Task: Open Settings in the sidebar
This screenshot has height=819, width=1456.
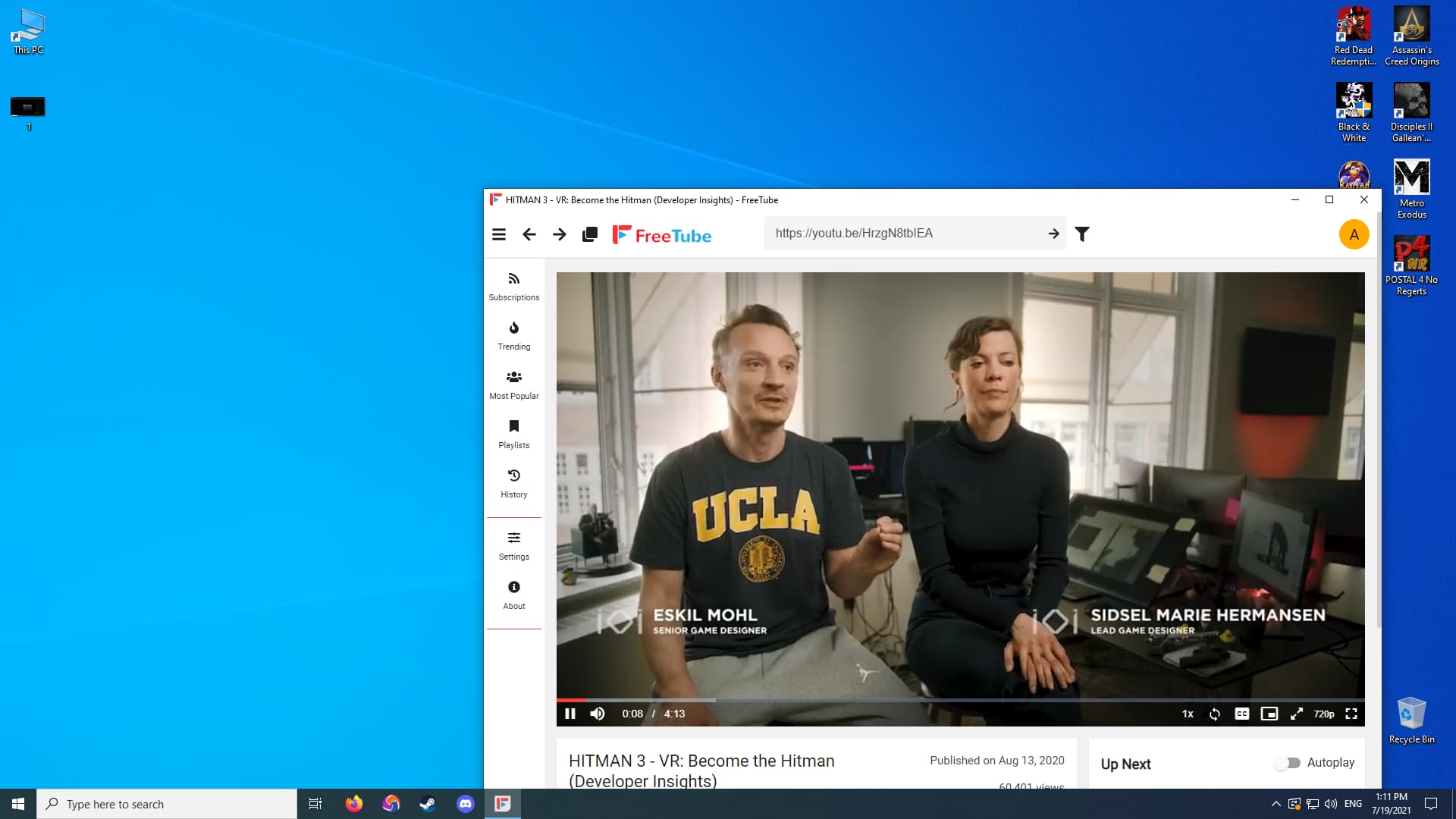Action: pos(514,546)
